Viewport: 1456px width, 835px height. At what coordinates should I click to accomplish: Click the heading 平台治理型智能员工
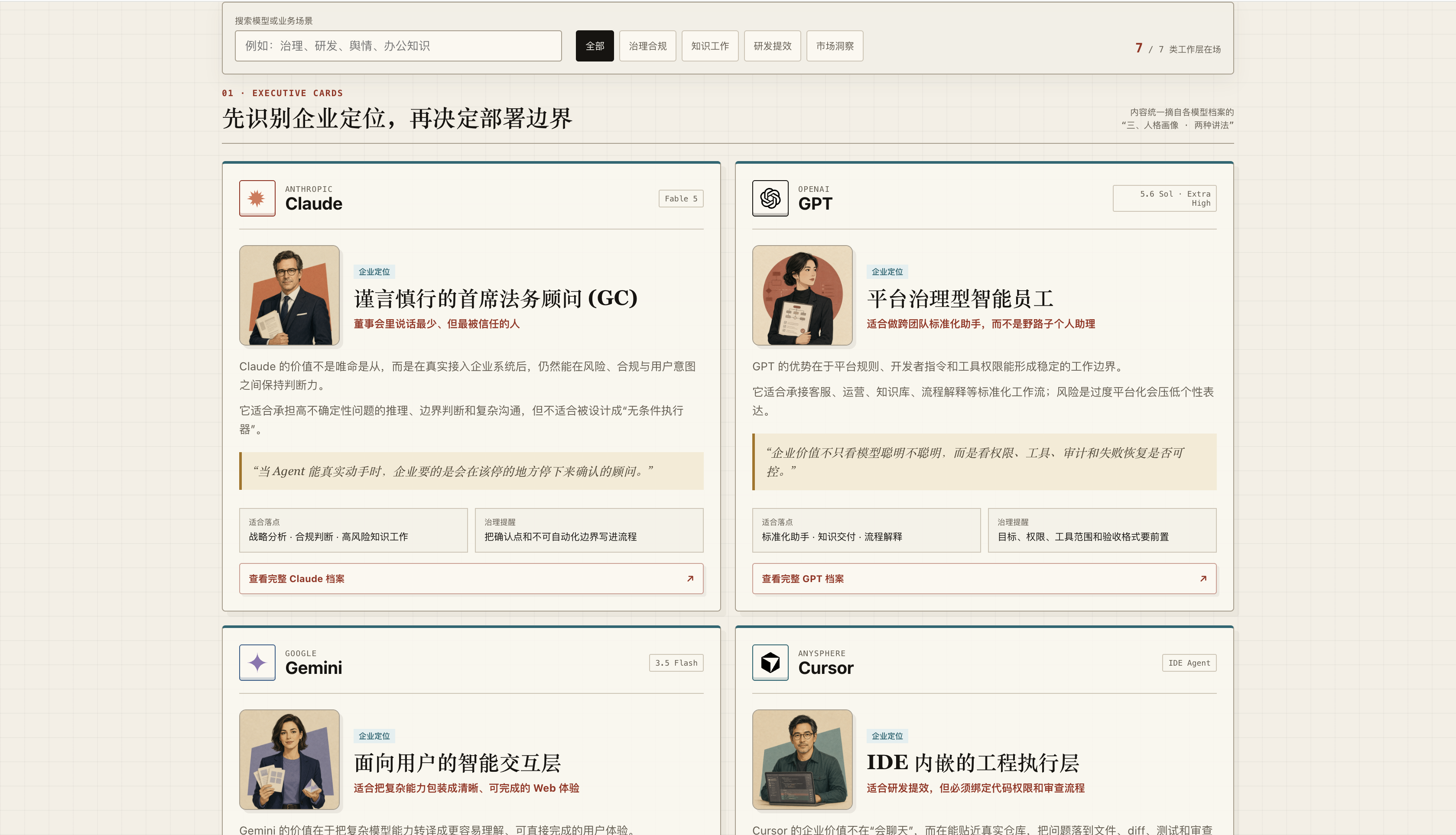pos(960,299)
